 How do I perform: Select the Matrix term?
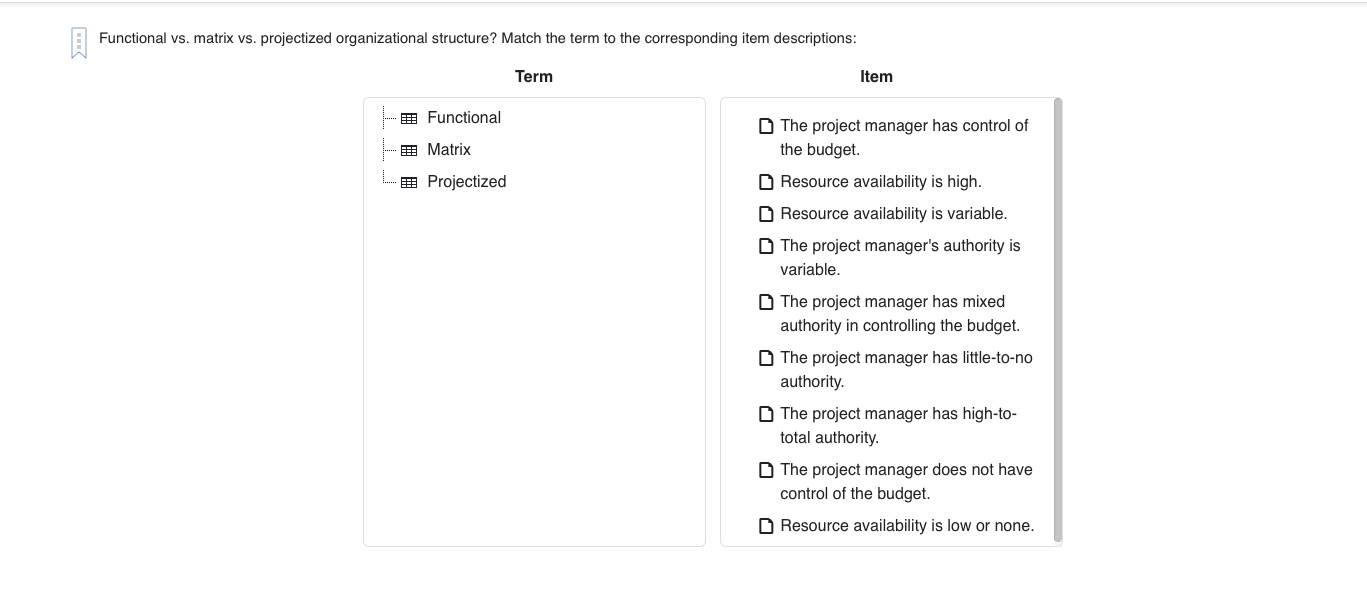(x=449, y=149)
